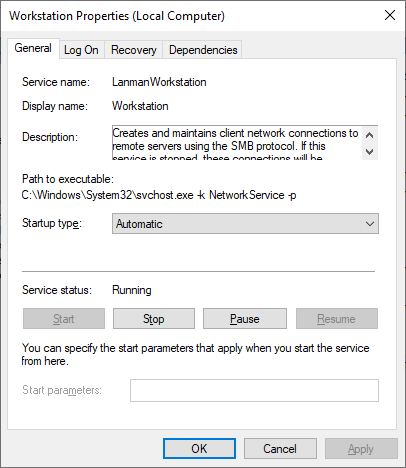Click the svchost.exe executable path text

(x=159, y=195)
